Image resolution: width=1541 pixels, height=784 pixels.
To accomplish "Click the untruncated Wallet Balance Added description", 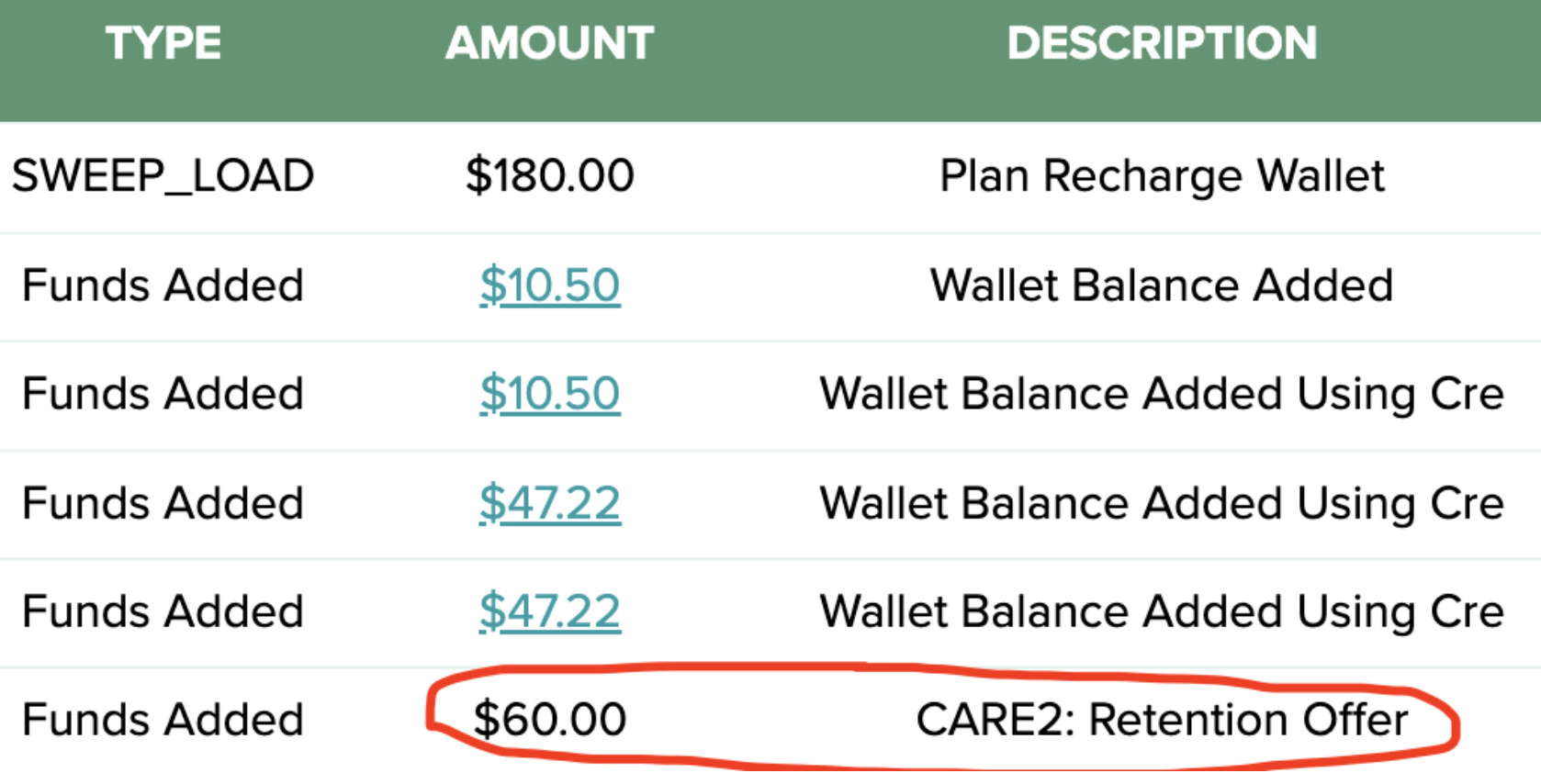I will [x=1162, y=285].
